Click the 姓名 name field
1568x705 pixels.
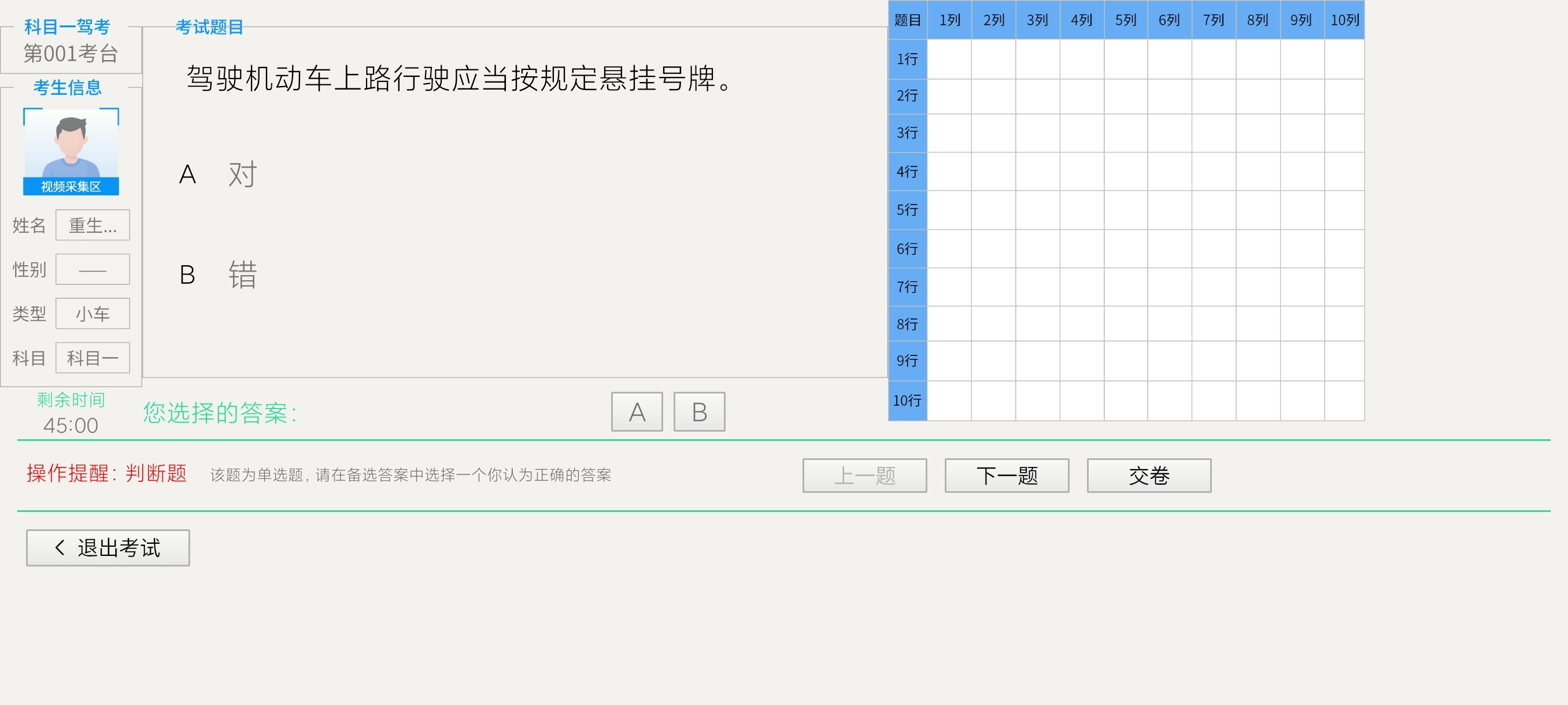coord(93,225)
